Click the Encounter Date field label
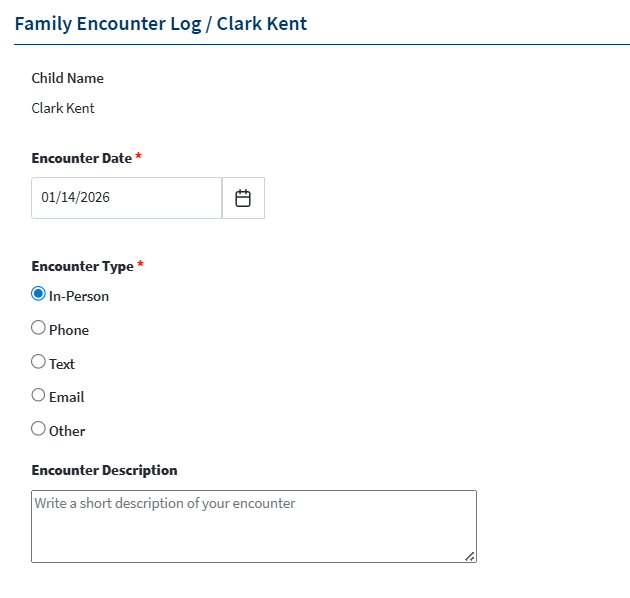Image resolution: width=630 pixels, height=598 pixels. [82, 158]
